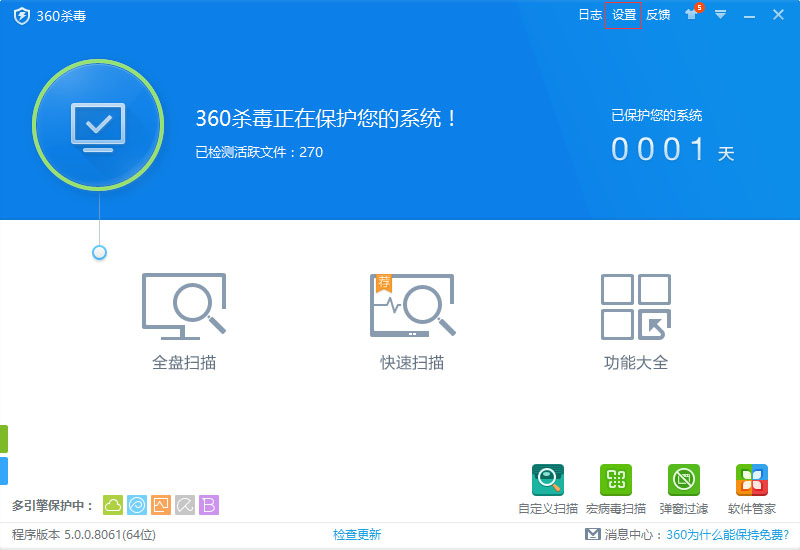The image size is (800, 550).
Task: Open the skin shirt icon with badge
Action: point(692,14)
